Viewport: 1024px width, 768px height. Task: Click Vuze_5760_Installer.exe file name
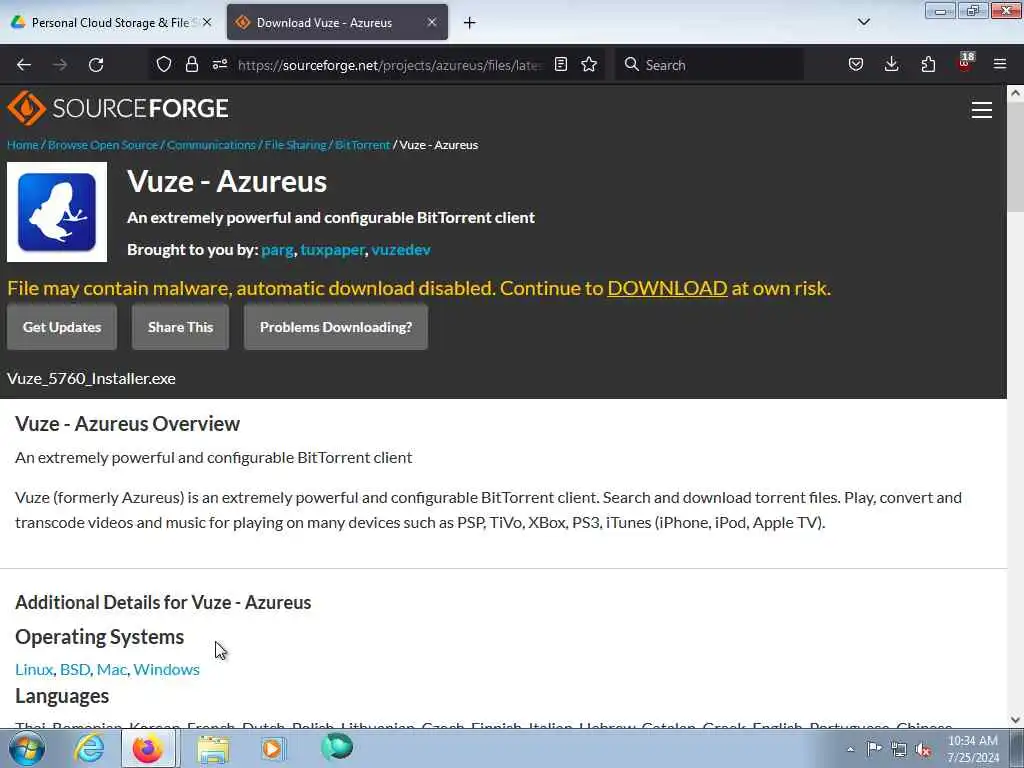[91, 379]
